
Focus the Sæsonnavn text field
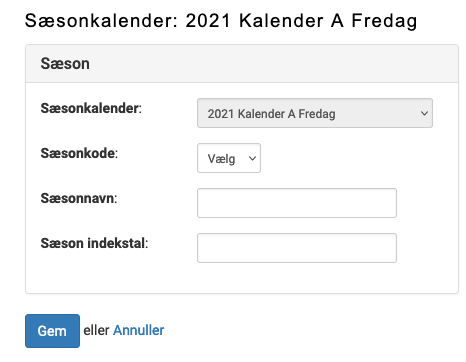(297, 203)
